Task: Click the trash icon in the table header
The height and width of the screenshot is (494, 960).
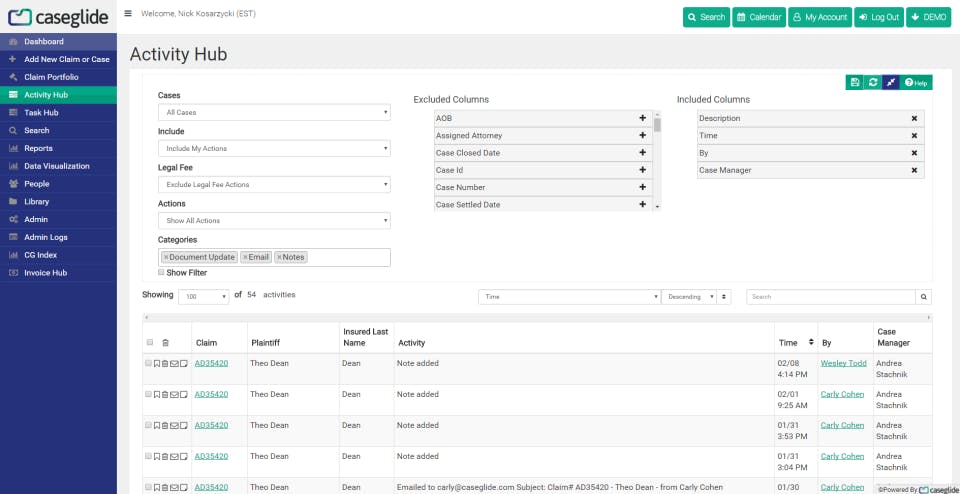Action: coord(166,342)
